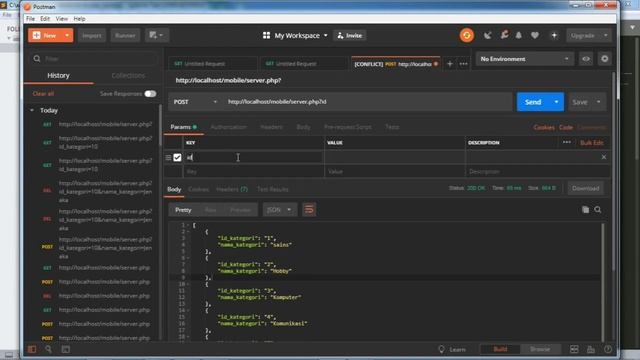Switch to the request Headers tab
This screenshot has width=640, height=360.
coord(271,127)
